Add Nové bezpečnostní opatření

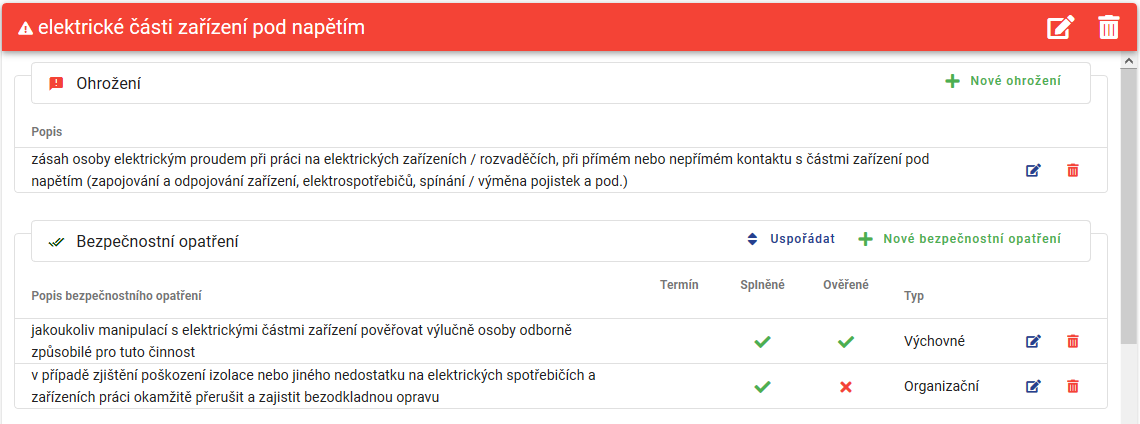(959, 239)
